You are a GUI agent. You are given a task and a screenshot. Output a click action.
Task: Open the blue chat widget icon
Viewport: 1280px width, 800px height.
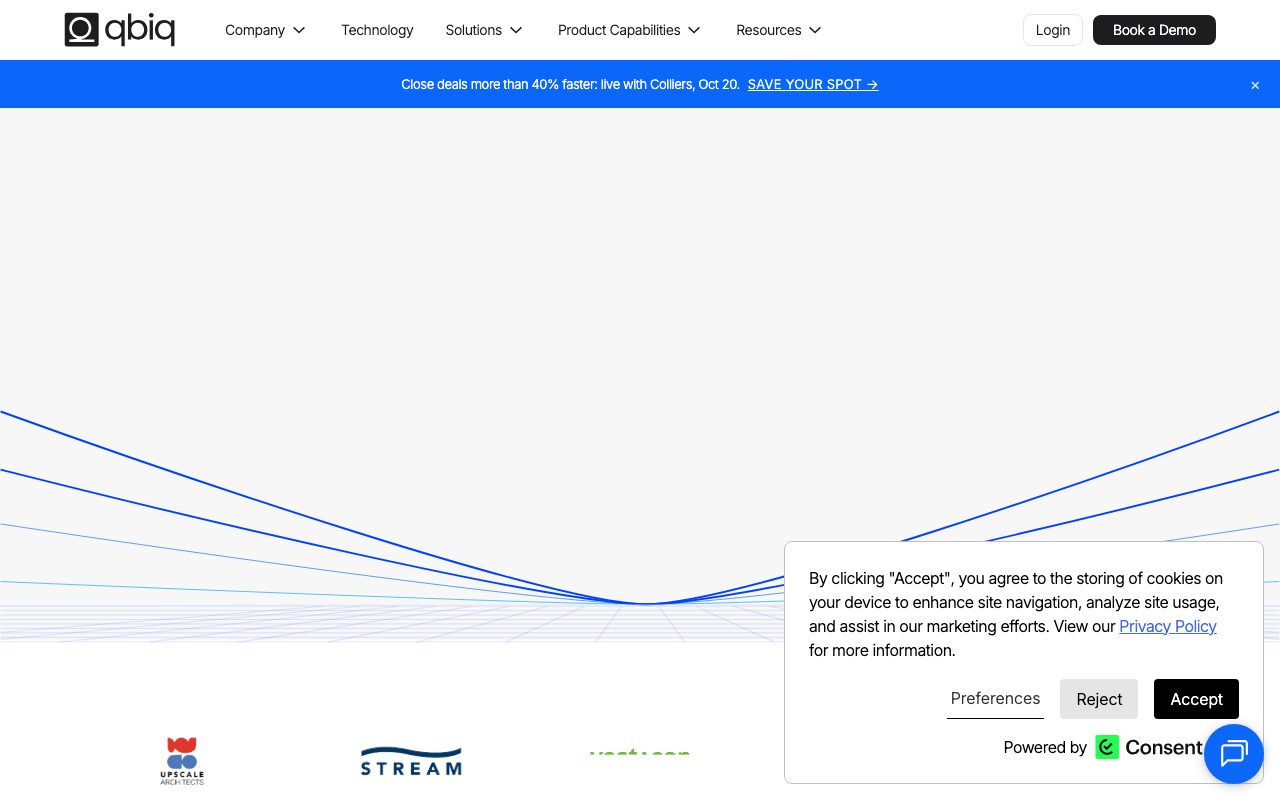pyautogui.click(x=1234, y=754)
